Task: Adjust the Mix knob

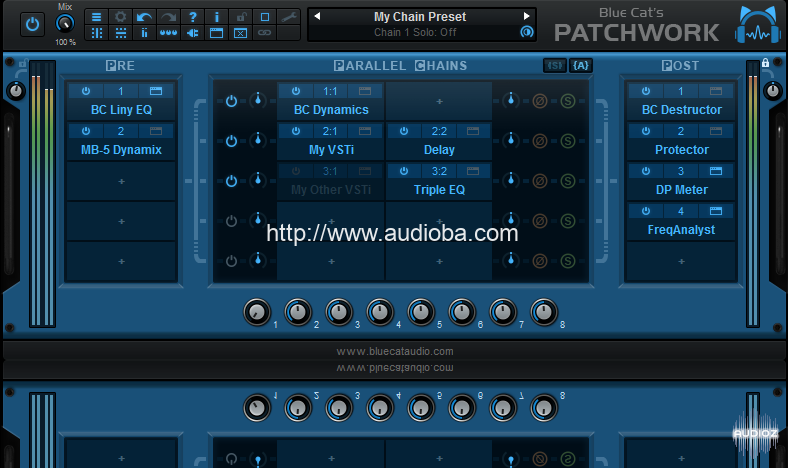Action: pyautogui.click(x=65, y=23)
